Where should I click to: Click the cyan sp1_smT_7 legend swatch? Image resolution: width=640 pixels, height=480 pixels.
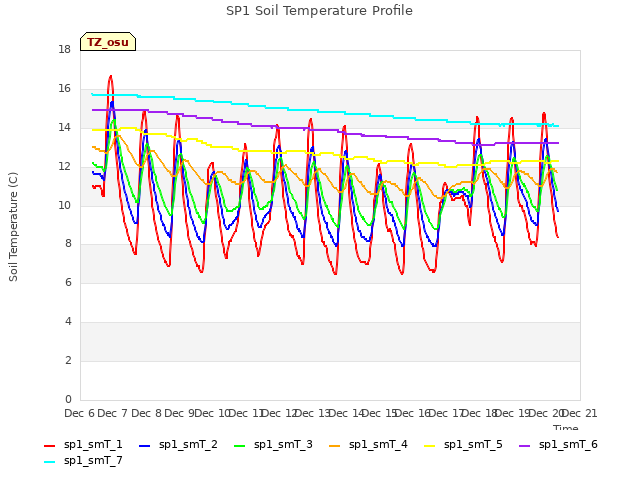click(x=49, y=462)
